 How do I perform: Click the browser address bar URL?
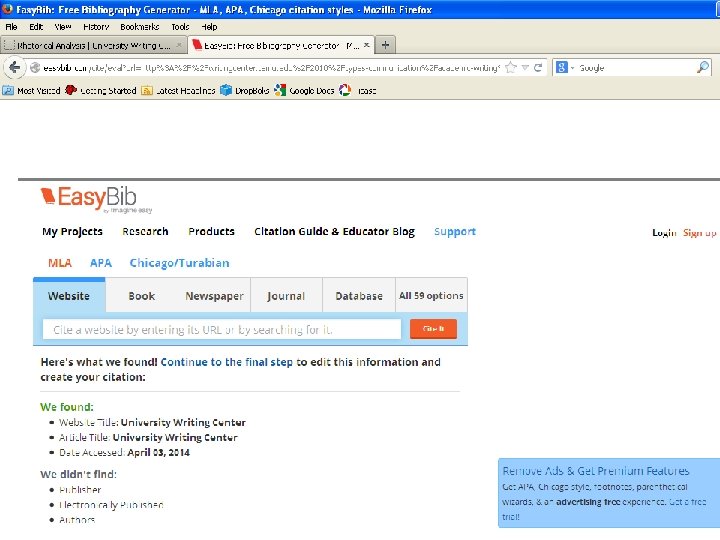(x=271, y=68)
